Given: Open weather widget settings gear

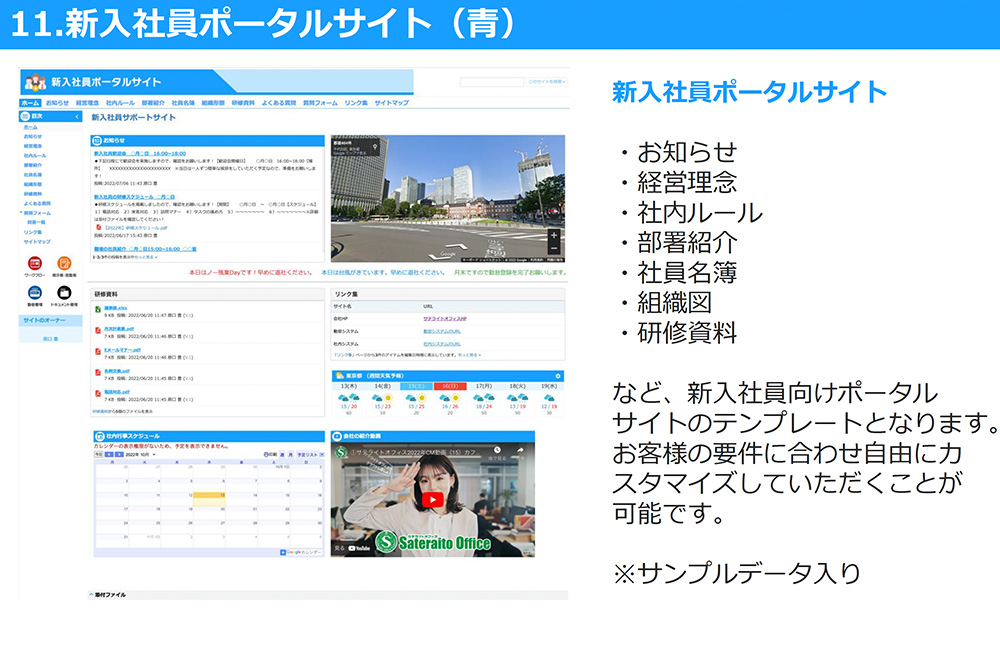Looking at the screenshot, I should click(x=558, y=376).
